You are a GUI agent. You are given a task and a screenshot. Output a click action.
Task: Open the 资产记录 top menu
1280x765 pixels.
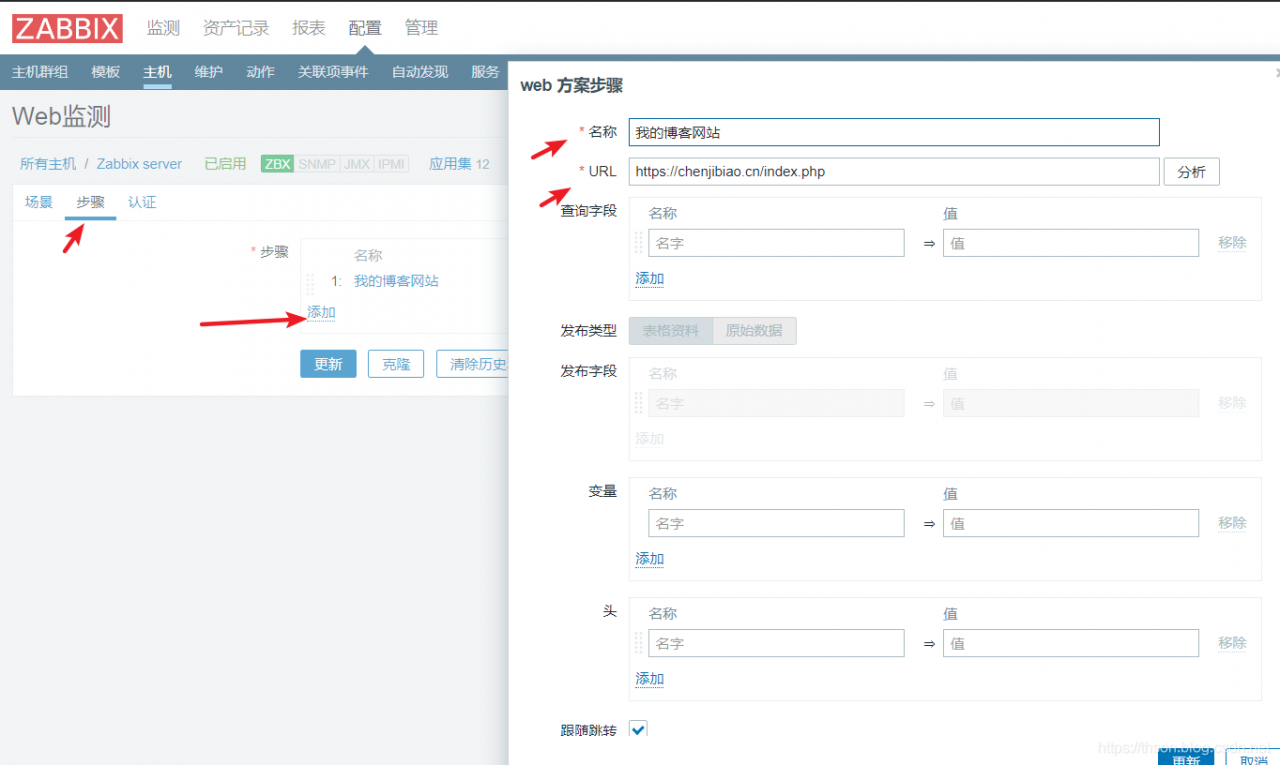pos(236,28)
